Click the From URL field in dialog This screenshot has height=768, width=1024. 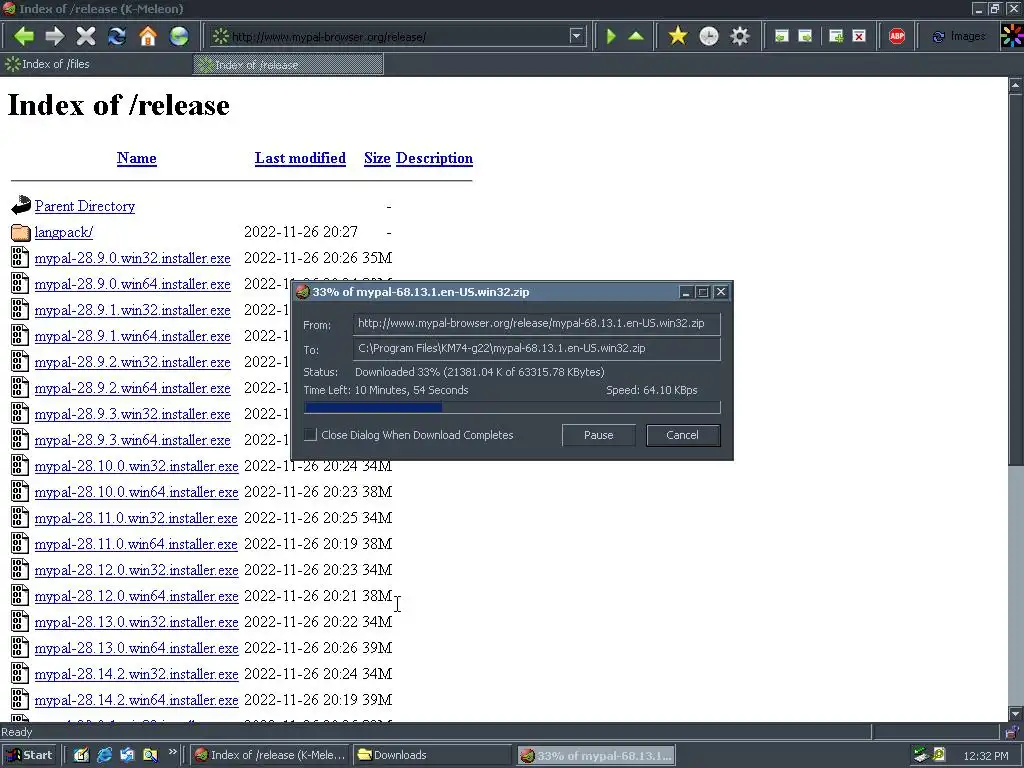536,323
